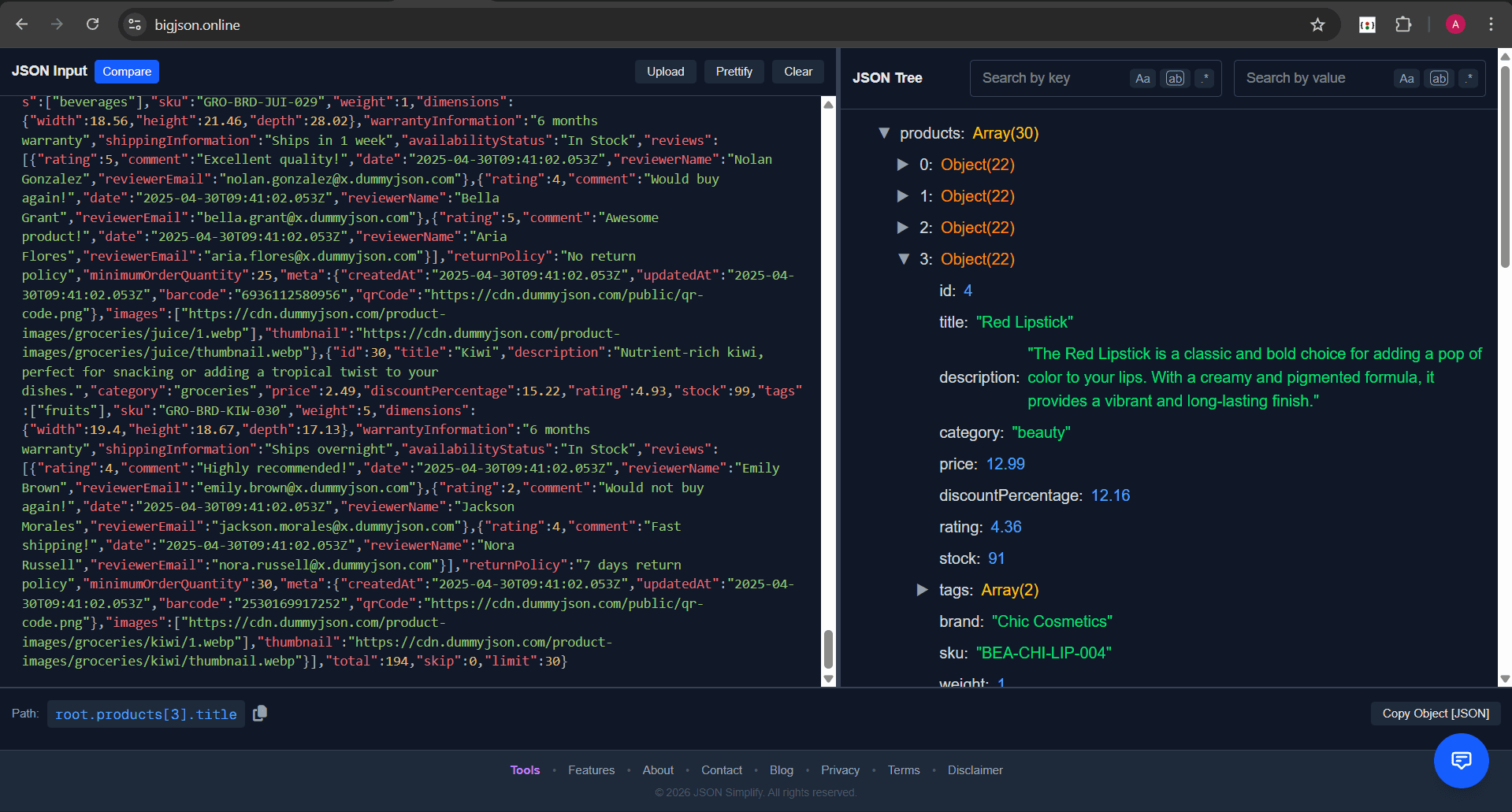The width and height of the screenshot is (1512, 812).
Task: Toggle regex option in value search
Action: [1468, 78]
